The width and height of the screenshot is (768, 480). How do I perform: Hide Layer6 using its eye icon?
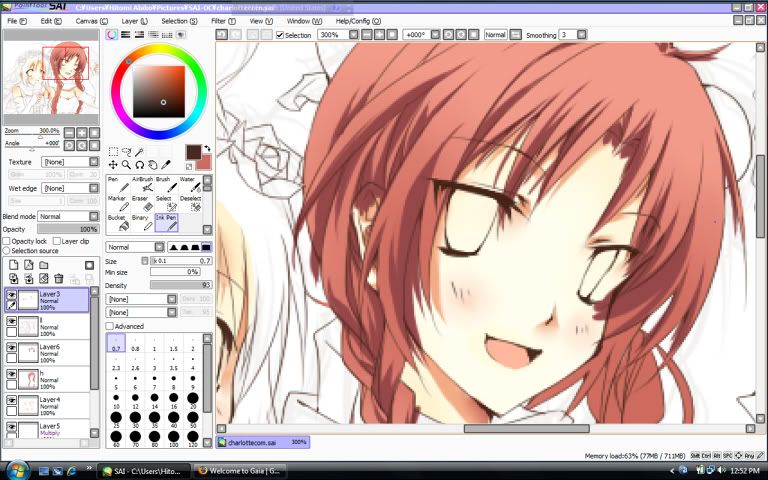point(11,347)
